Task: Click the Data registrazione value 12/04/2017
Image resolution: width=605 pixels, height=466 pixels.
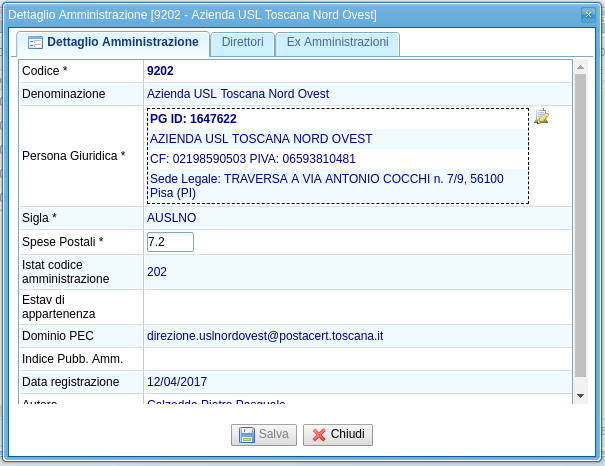Action: [x=177, y=382]
